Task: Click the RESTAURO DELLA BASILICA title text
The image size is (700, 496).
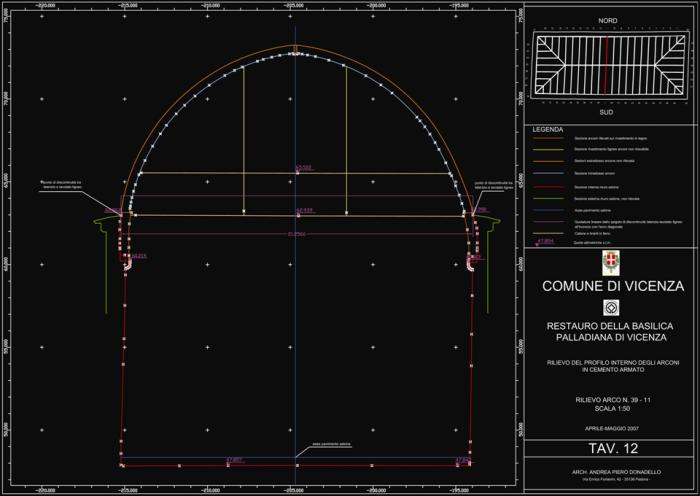Action: [608, 326]
